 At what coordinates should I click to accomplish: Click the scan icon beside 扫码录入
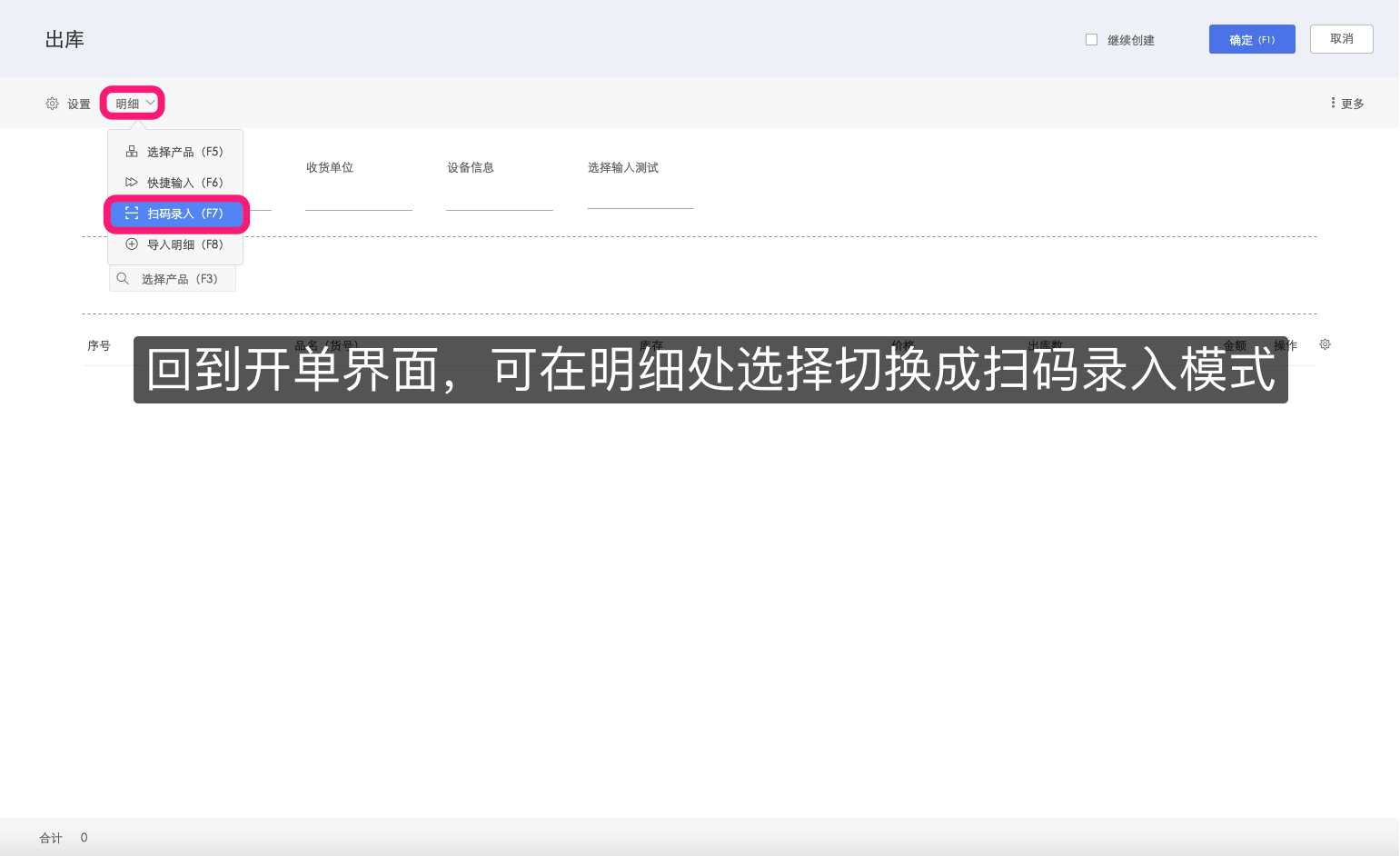(x=132, y=214)
